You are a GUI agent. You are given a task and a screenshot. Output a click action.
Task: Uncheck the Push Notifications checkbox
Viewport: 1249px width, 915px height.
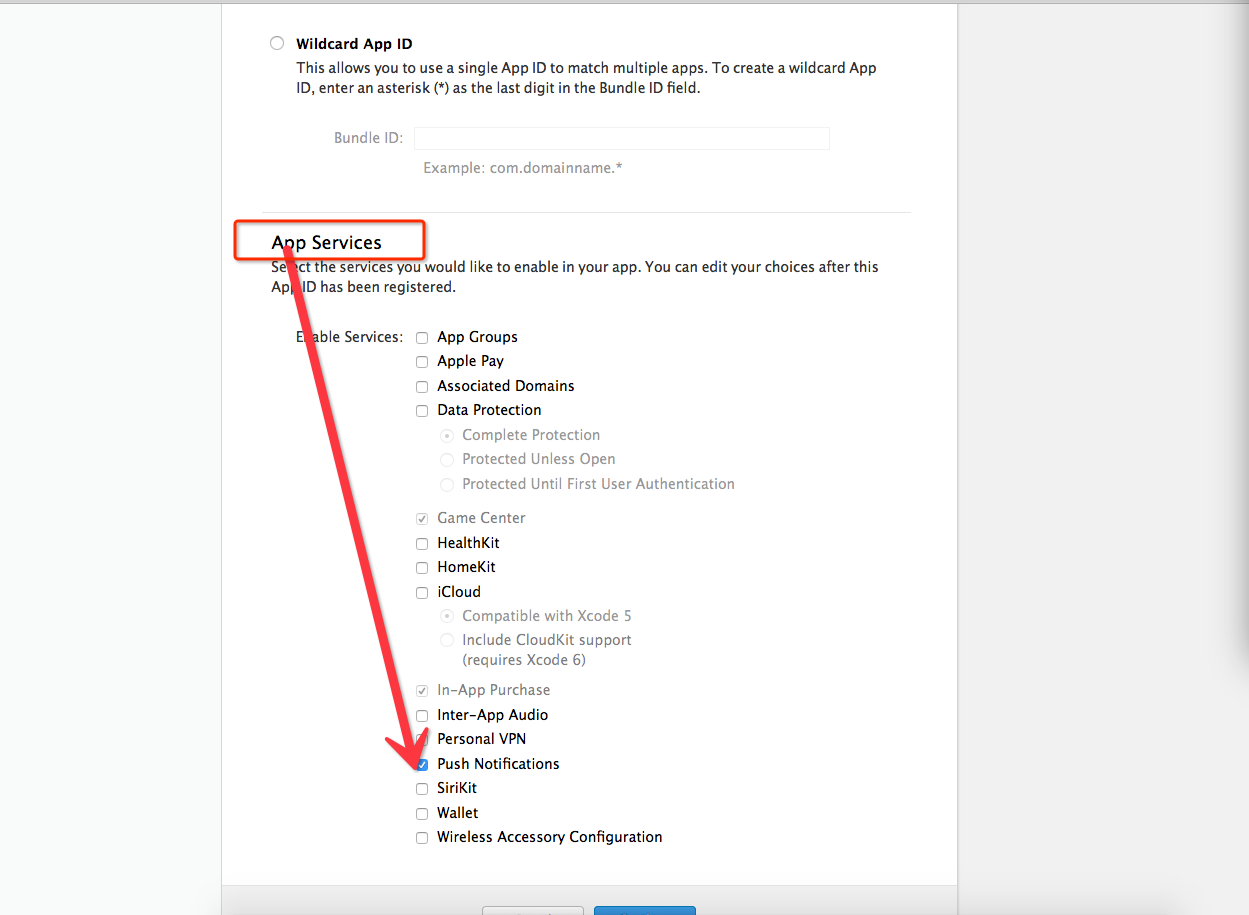pyautogui.click(x=422, y=765)
